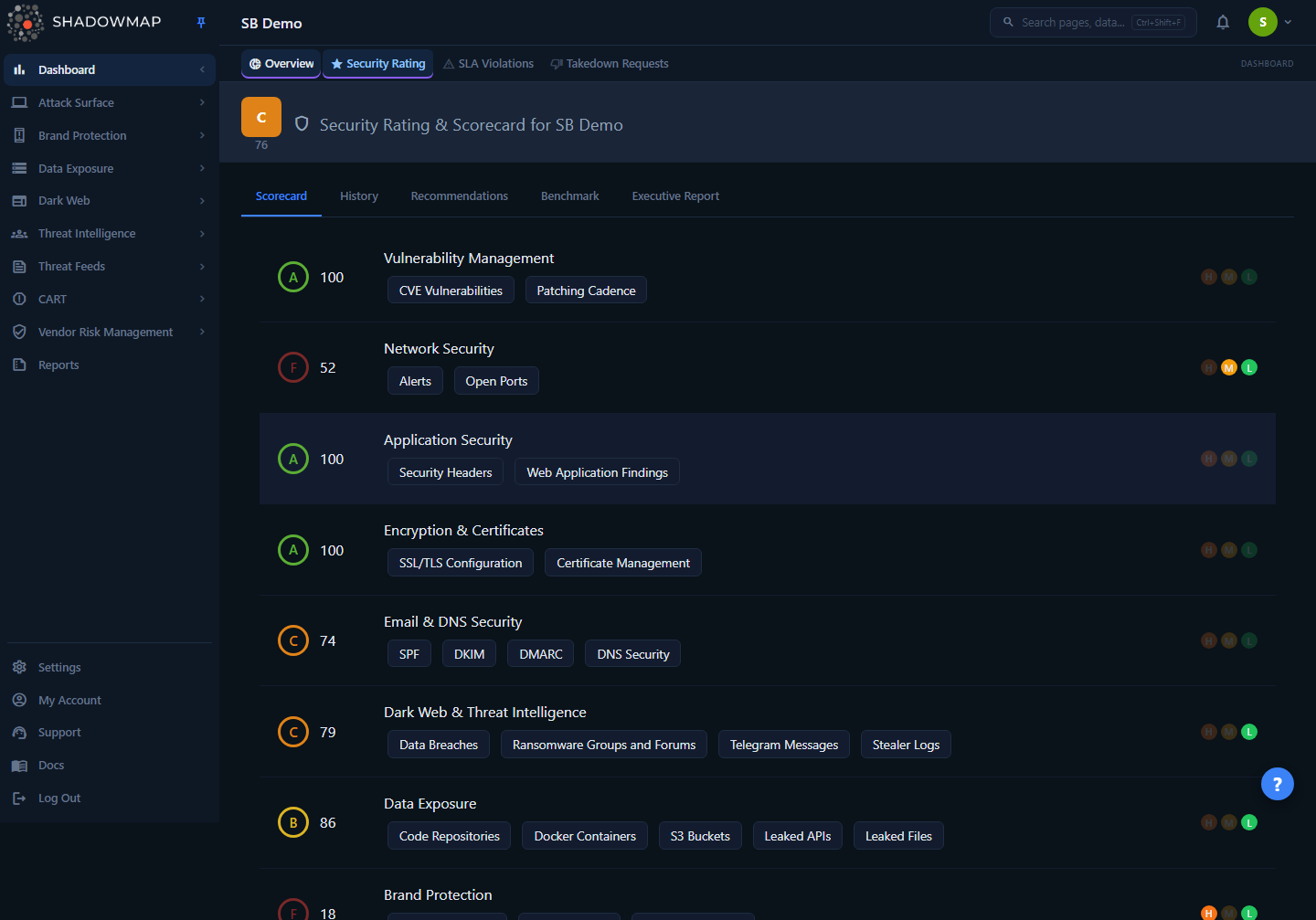Pin the sidebar with the pin icon
1316x920 pixels.
[x=201, y=23]
